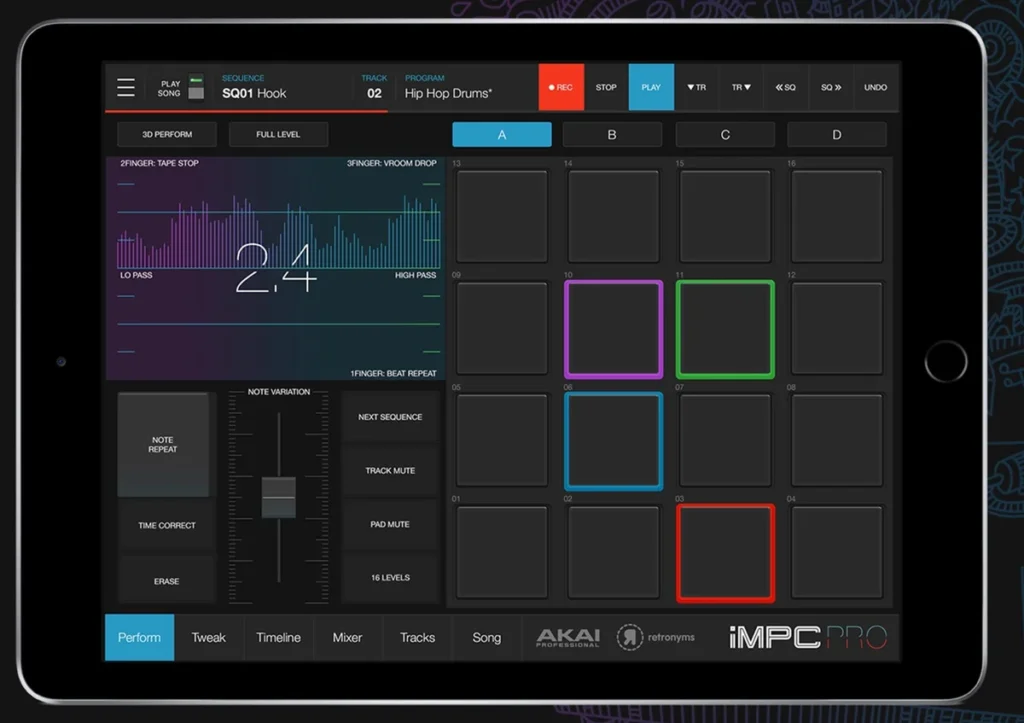Hit drum pad 15
Image resolution: width=1024 pixels, height=723 pixels.
click(x=725, y=216)
